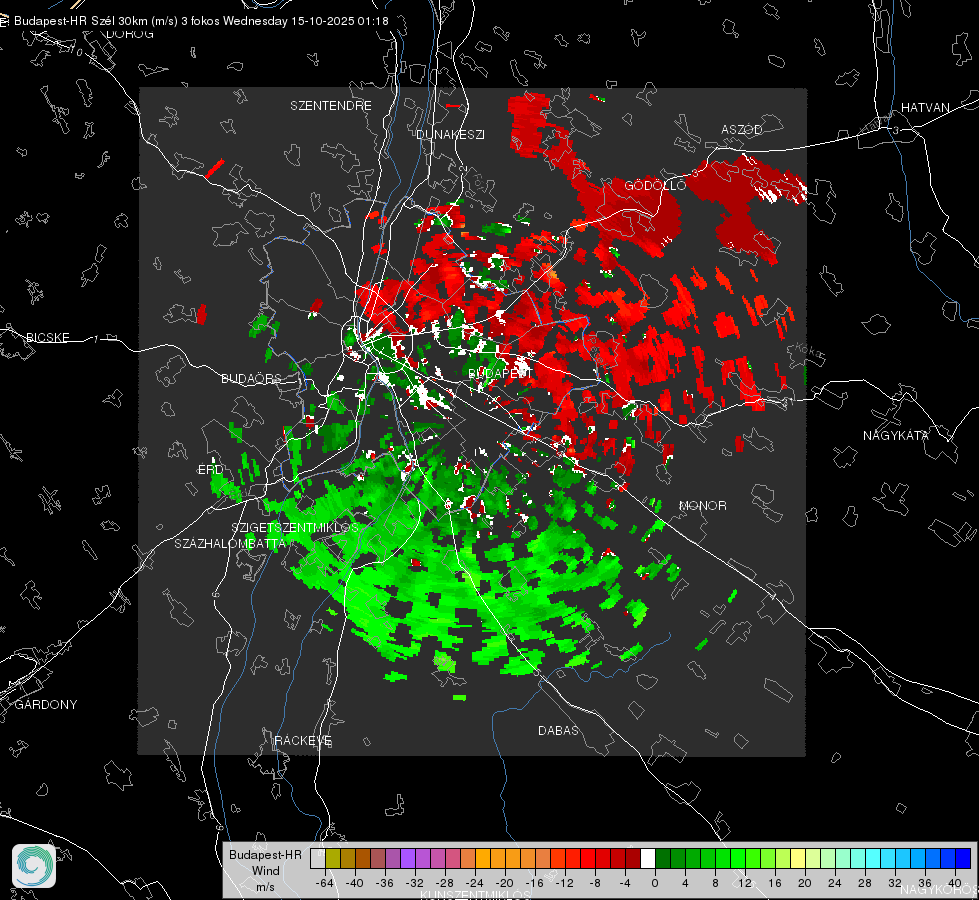Click the MONOR town label
The image size is (979, 900).
point(702,505)
